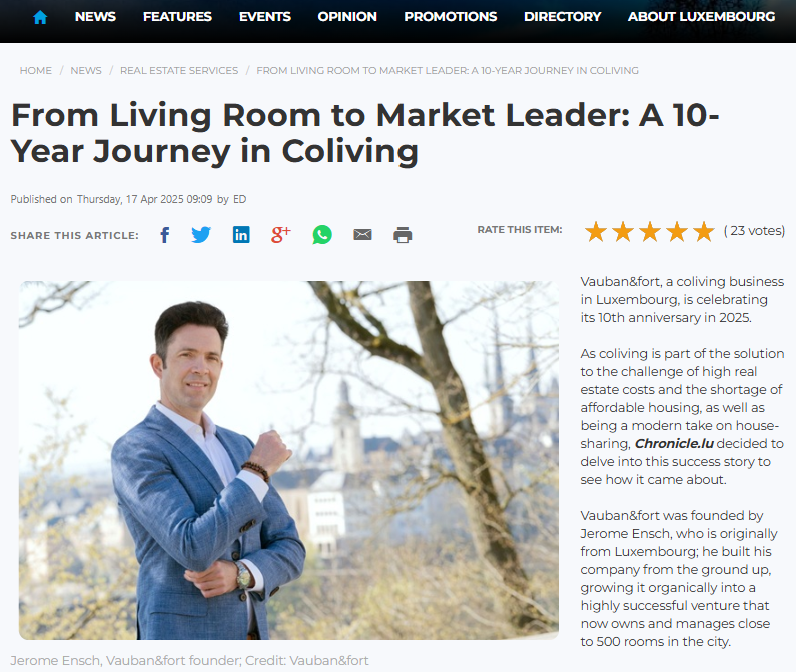Open the Features menu

[x=177, y=17]
